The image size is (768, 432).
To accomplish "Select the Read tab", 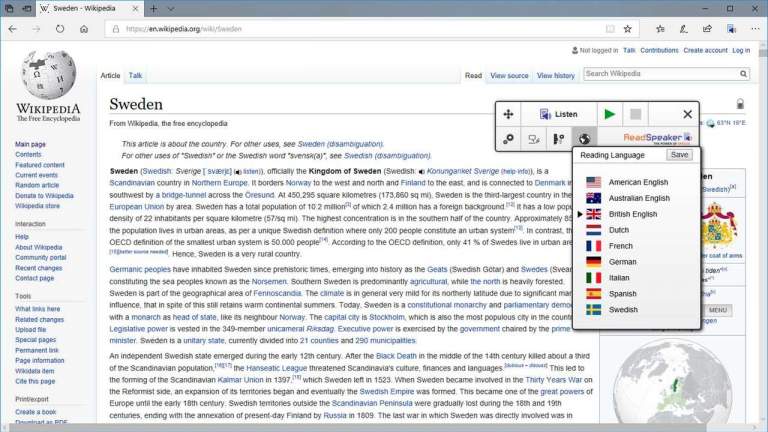I will pos(473,75).
